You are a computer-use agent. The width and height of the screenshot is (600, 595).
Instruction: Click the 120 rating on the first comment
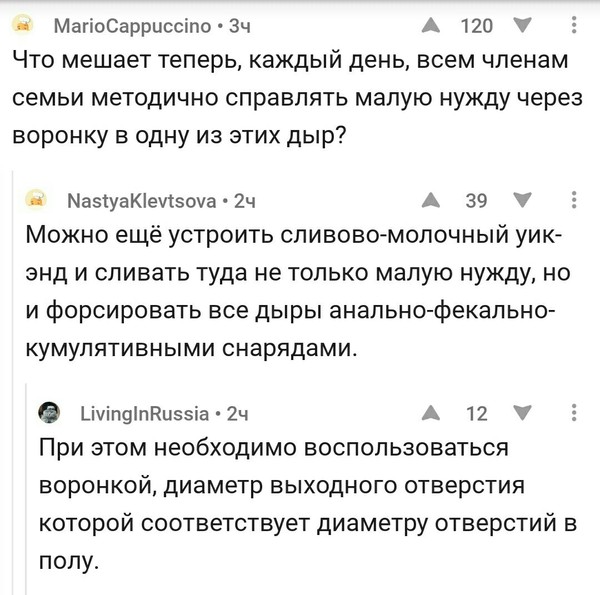(476, 25)
